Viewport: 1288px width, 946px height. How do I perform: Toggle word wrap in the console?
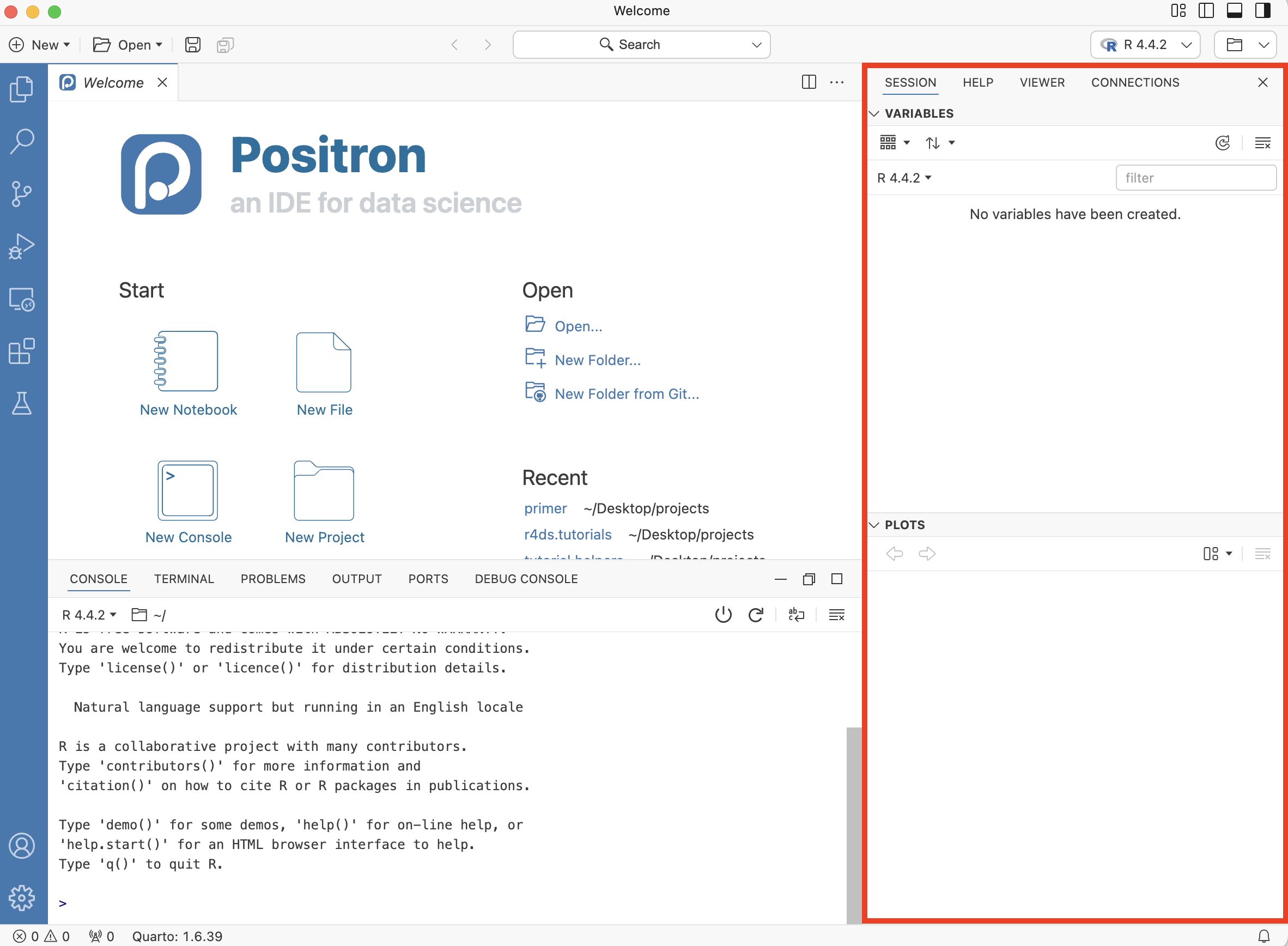pos(796,615)
